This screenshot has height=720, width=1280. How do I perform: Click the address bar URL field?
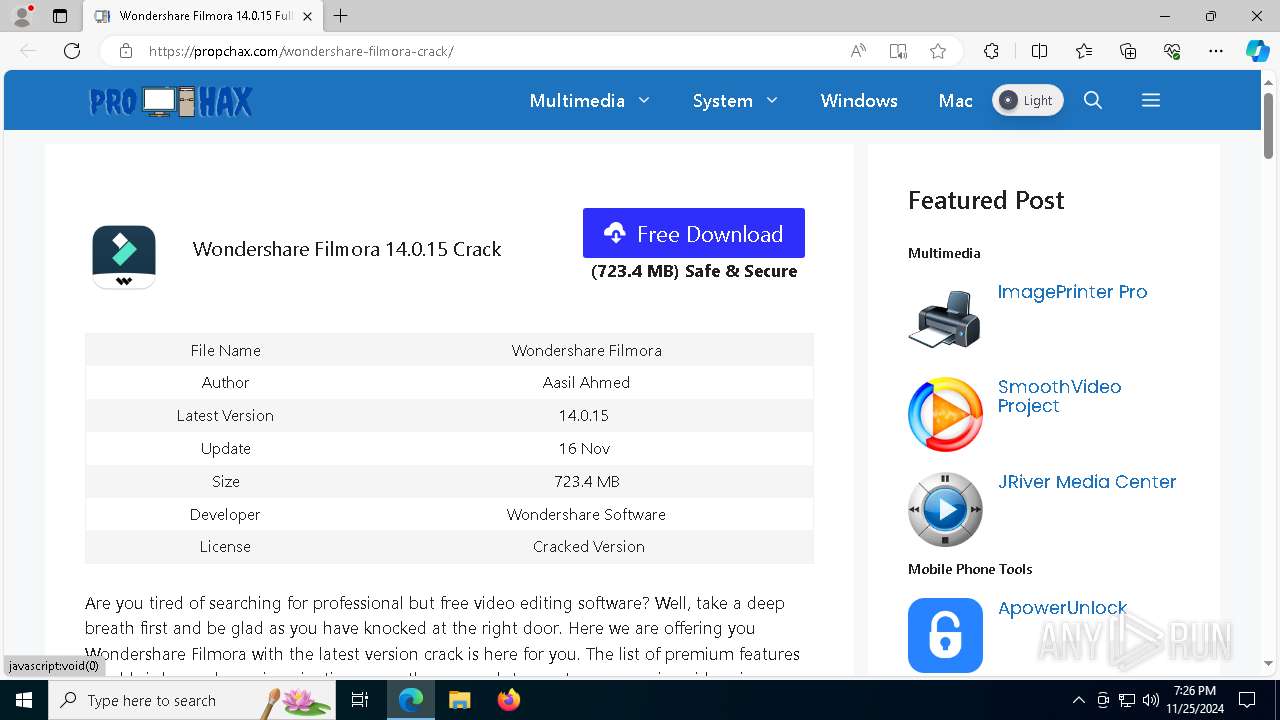(x=492, y=51)
